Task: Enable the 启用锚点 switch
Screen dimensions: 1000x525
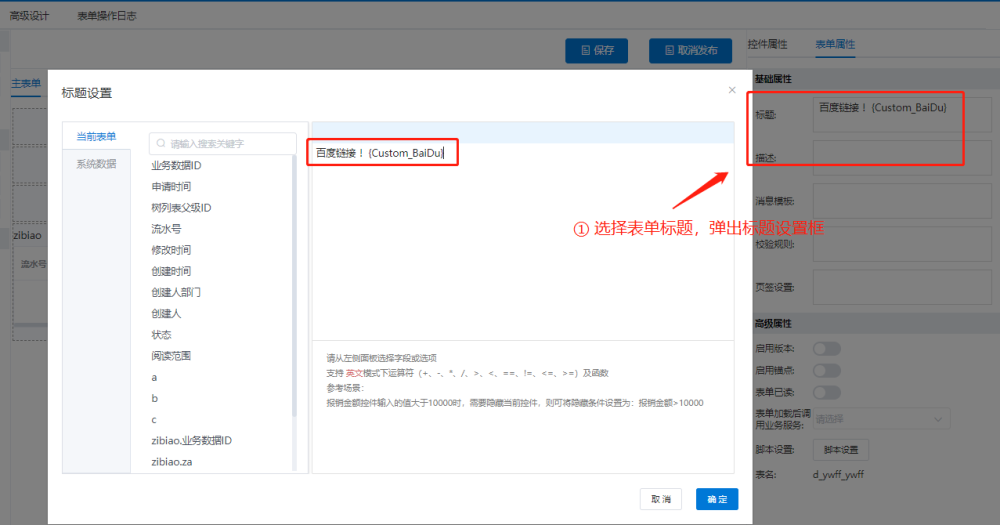Action: 826,370
